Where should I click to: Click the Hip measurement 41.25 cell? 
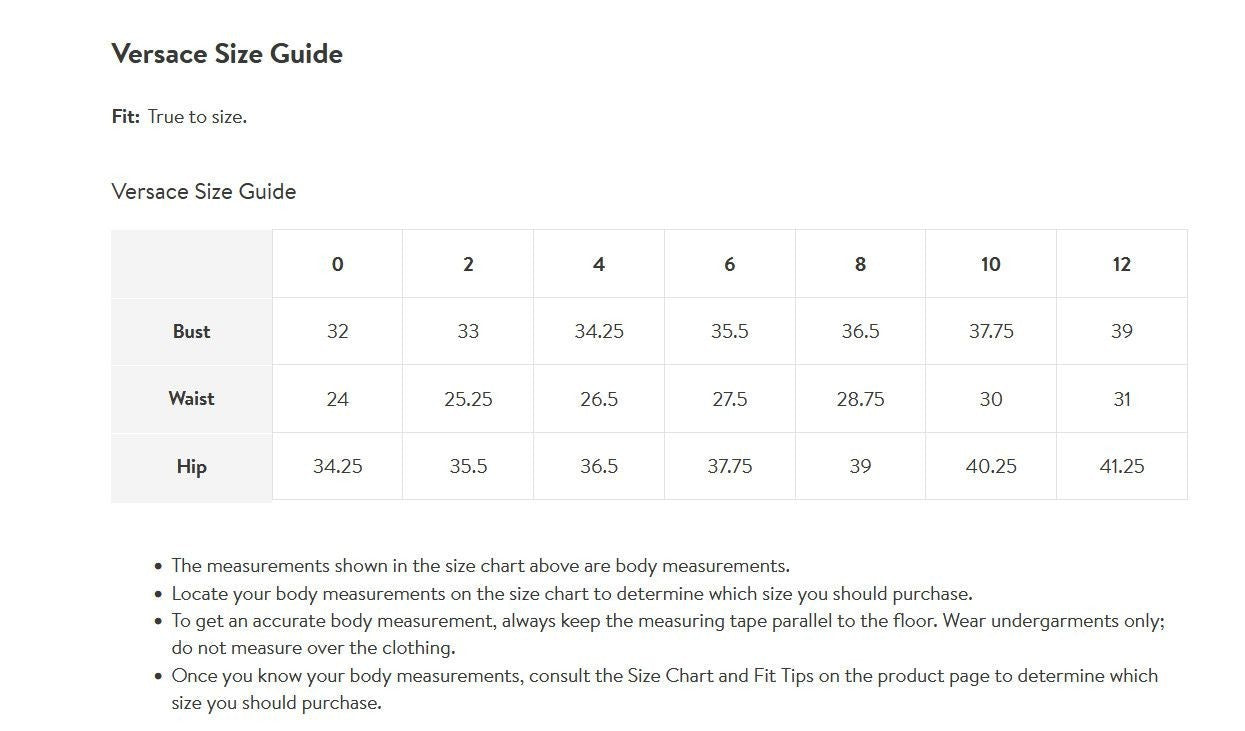pos(1121,466)
